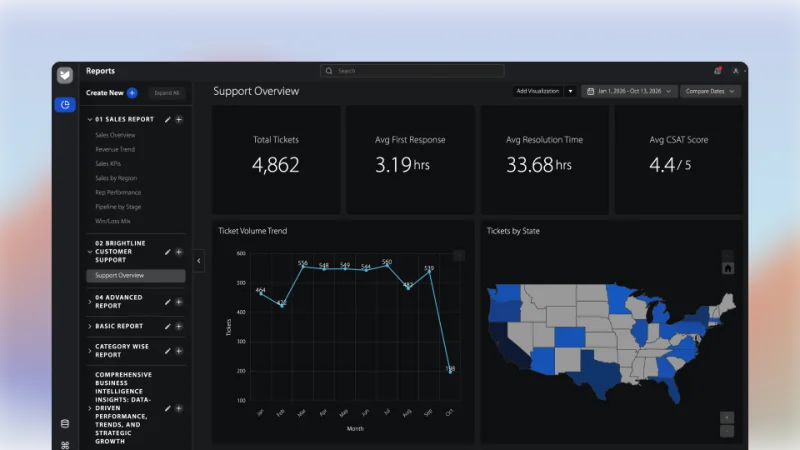This screenshot has height=450, width=800.
Task: Click the Total Tickets card
Action: pyautogui.click(x=276, y=160)
